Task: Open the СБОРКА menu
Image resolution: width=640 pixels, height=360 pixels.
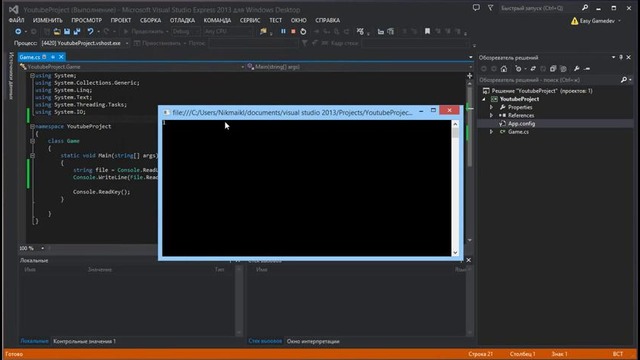Action: (x=150, y=20)
